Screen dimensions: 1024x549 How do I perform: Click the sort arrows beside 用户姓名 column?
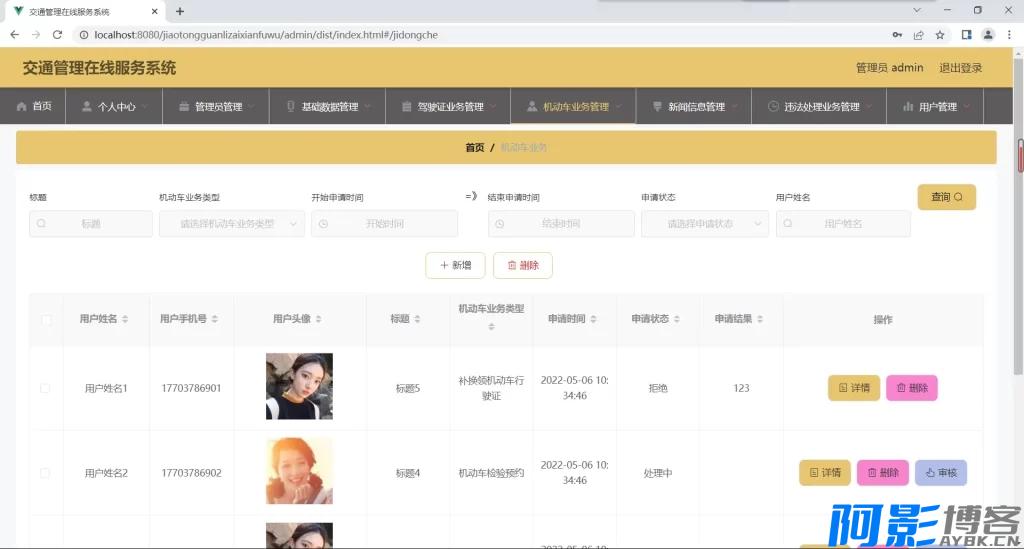point(126,319)
